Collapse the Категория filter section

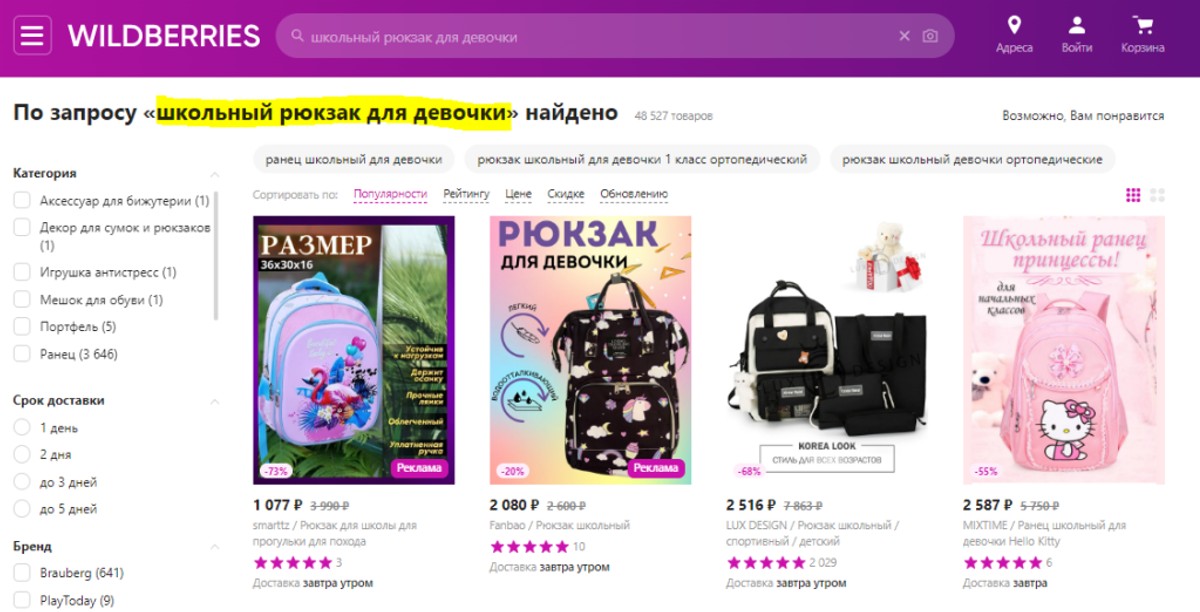click(214, 174)
